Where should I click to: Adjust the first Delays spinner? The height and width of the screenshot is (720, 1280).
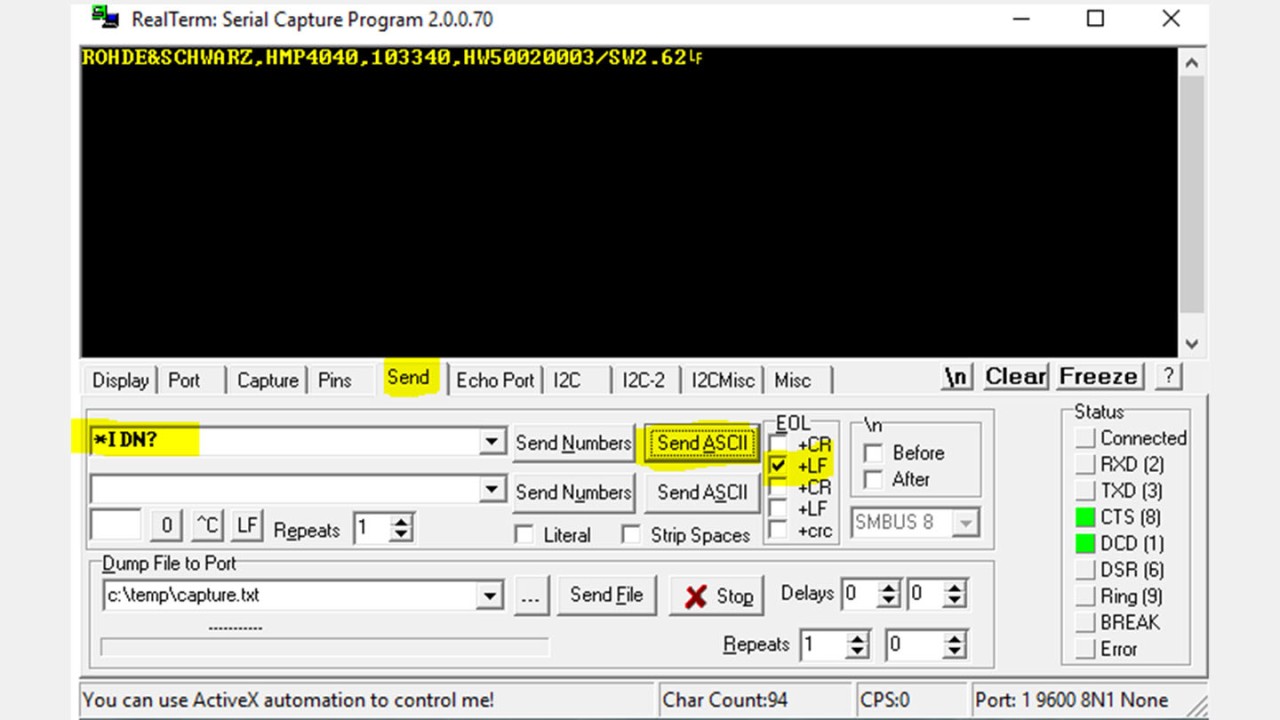coord(888,594)
